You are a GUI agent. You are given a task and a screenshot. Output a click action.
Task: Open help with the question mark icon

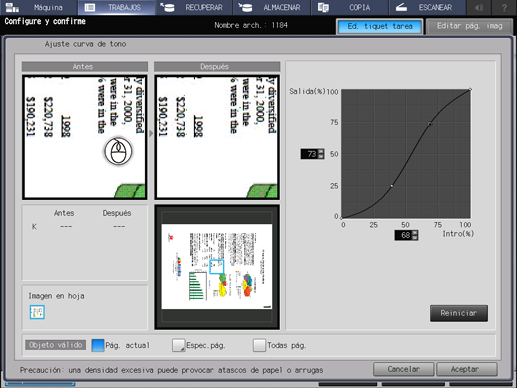504,7
